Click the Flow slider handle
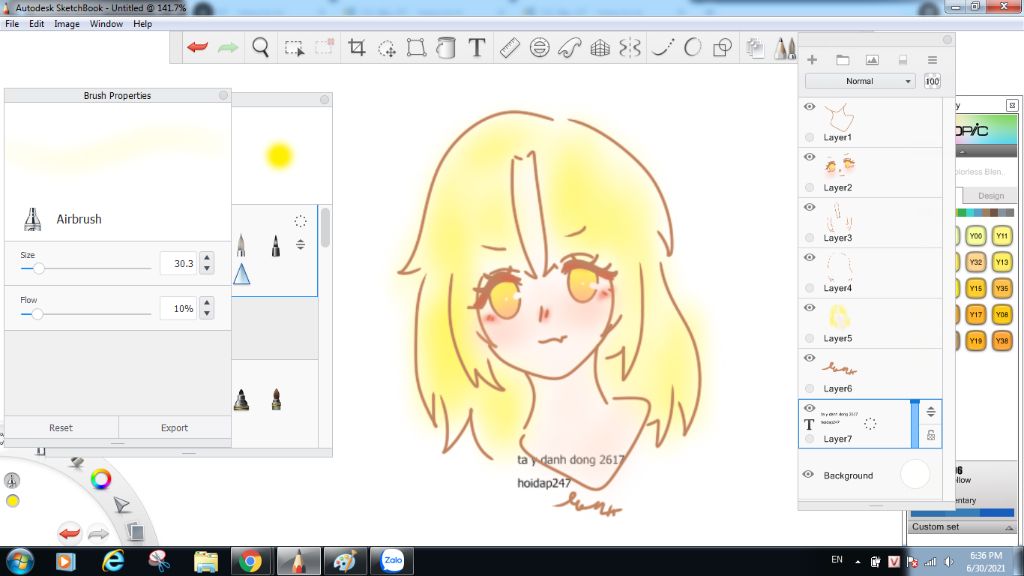 click(x=37, y=314)
